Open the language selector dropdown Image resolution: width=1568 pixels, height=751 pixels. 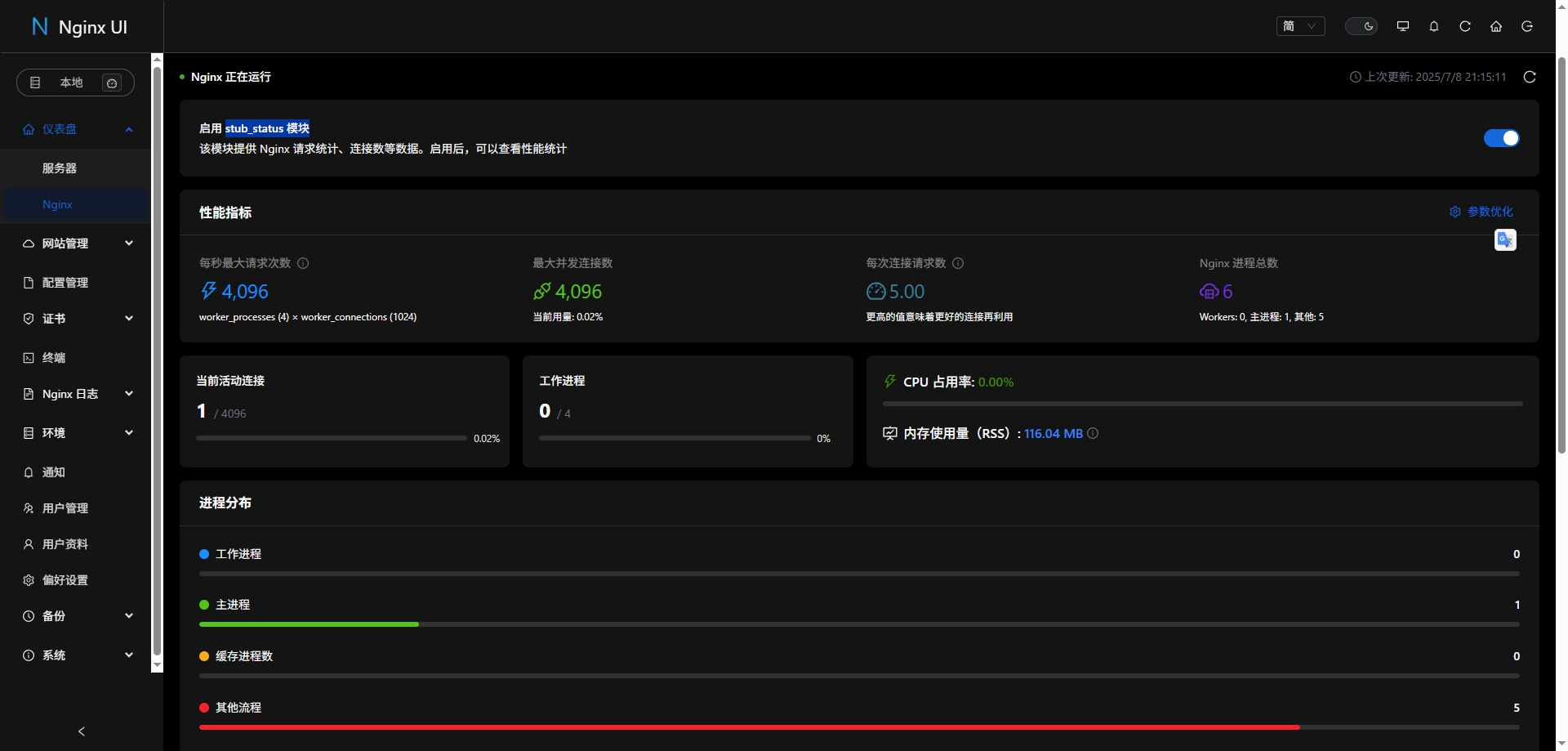click(1300, 26)
